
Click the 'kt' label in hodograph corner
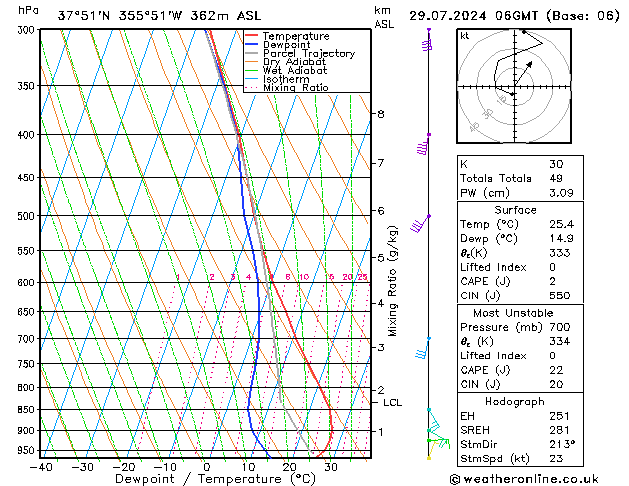pos(464,36)
